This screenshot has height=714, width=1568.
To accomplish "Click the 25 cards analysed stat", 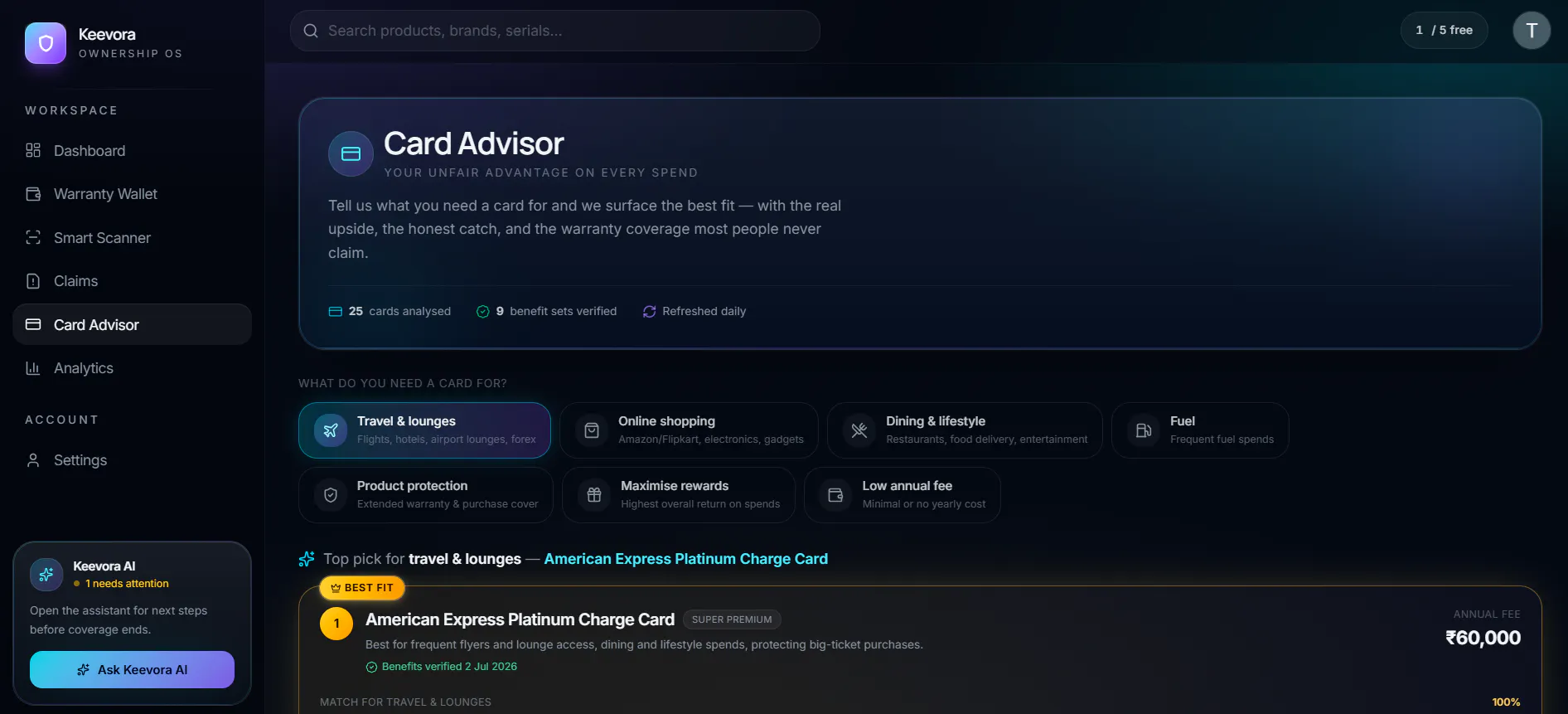I will click(390, 312).
